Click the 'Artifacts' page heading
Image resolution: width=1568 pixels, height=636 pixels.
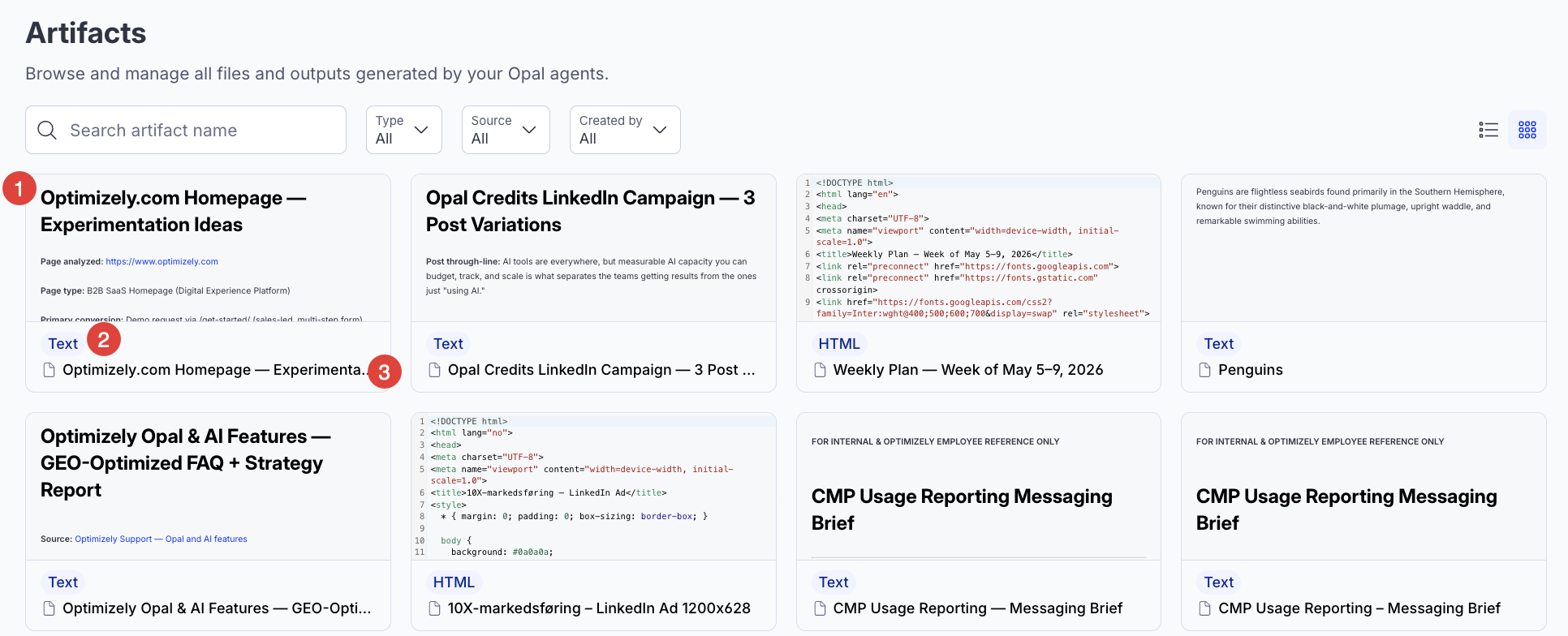click(86, 33)
